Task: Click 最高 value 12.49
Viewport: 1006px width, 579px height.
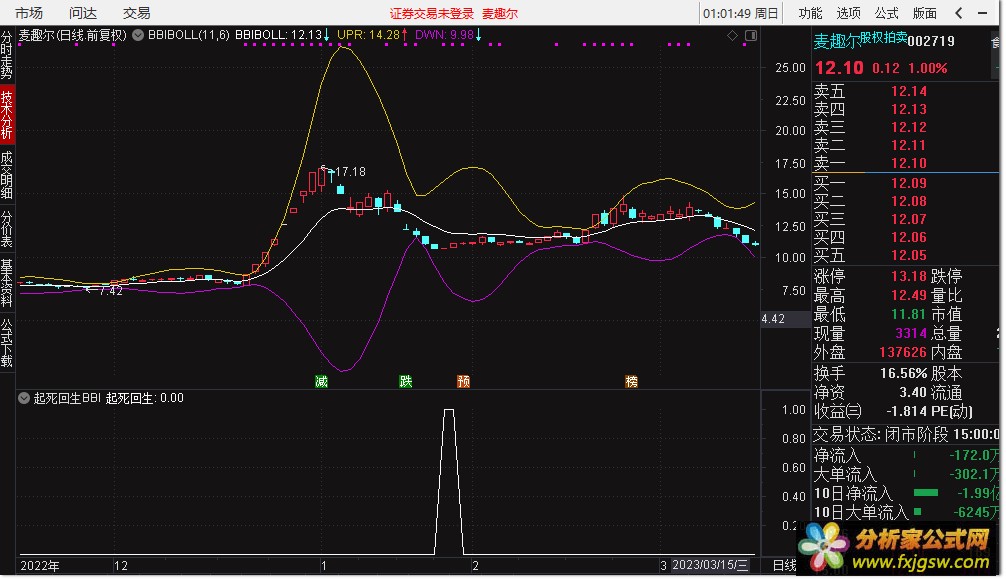Action: click(908, 295)
